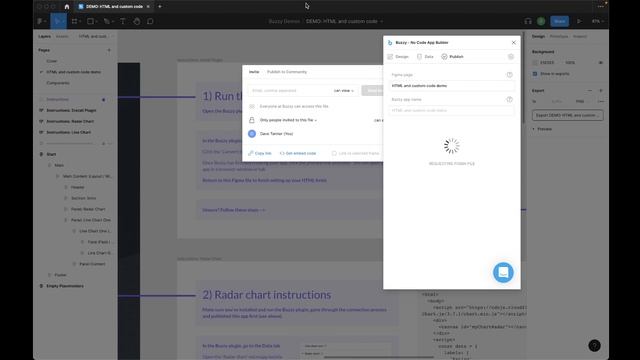Viewport: 640px width, 360px height.
Task: Switch to the Assets tab
Action: coord(62,36)
